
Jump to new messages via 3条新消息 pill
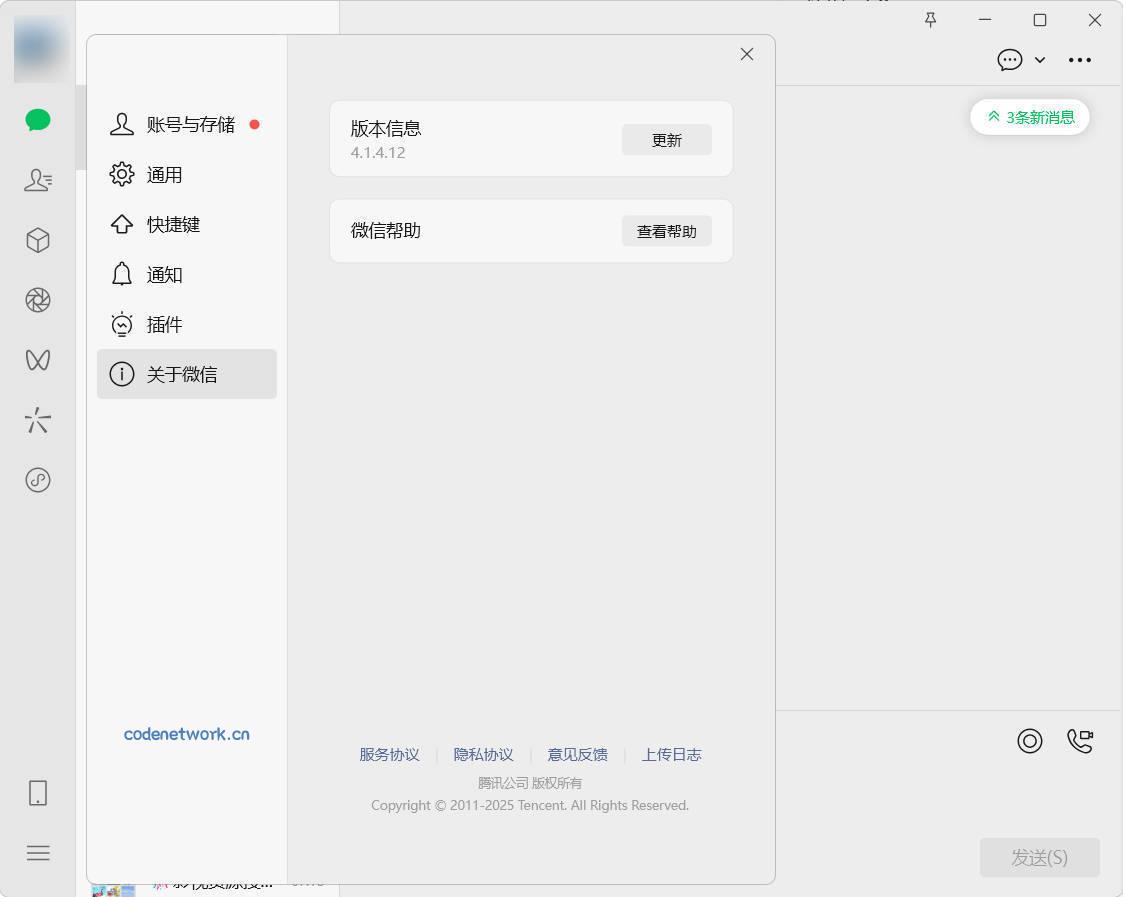pyautogui.click(x=1029, y=117)
